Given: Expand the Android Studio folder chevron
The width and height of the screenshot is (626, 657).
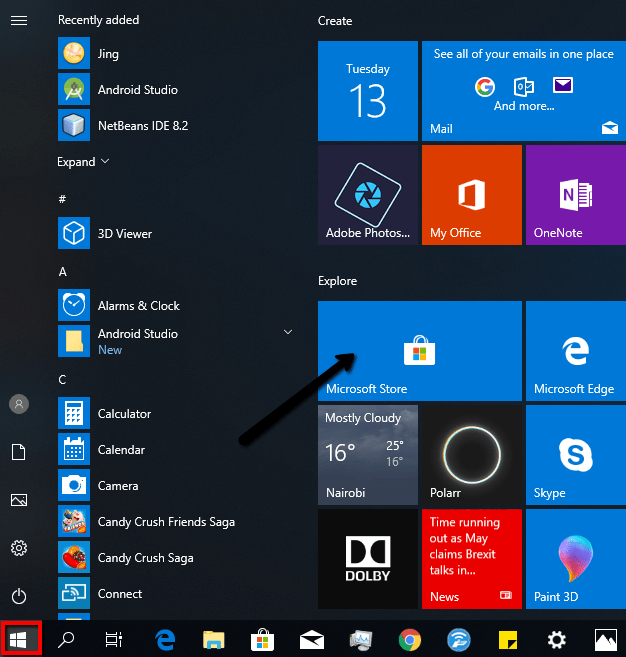Looking at the screenshot, I should [288, 332].
